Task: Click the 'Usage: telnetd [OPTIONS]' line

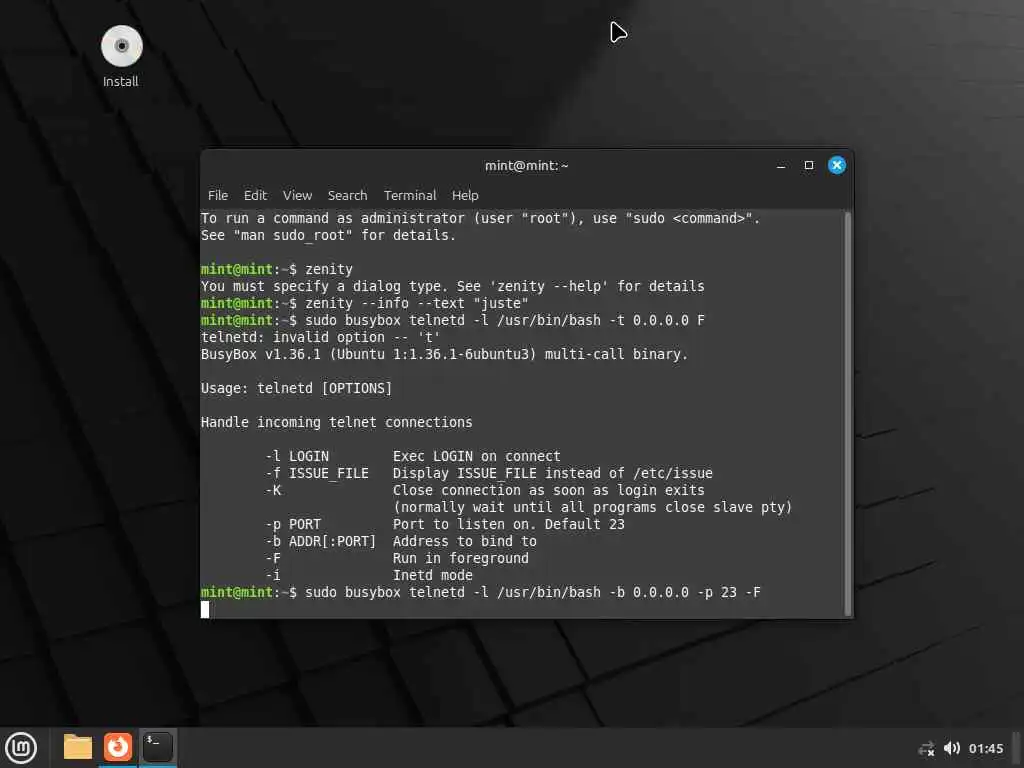Action: (x=296, y=388)
